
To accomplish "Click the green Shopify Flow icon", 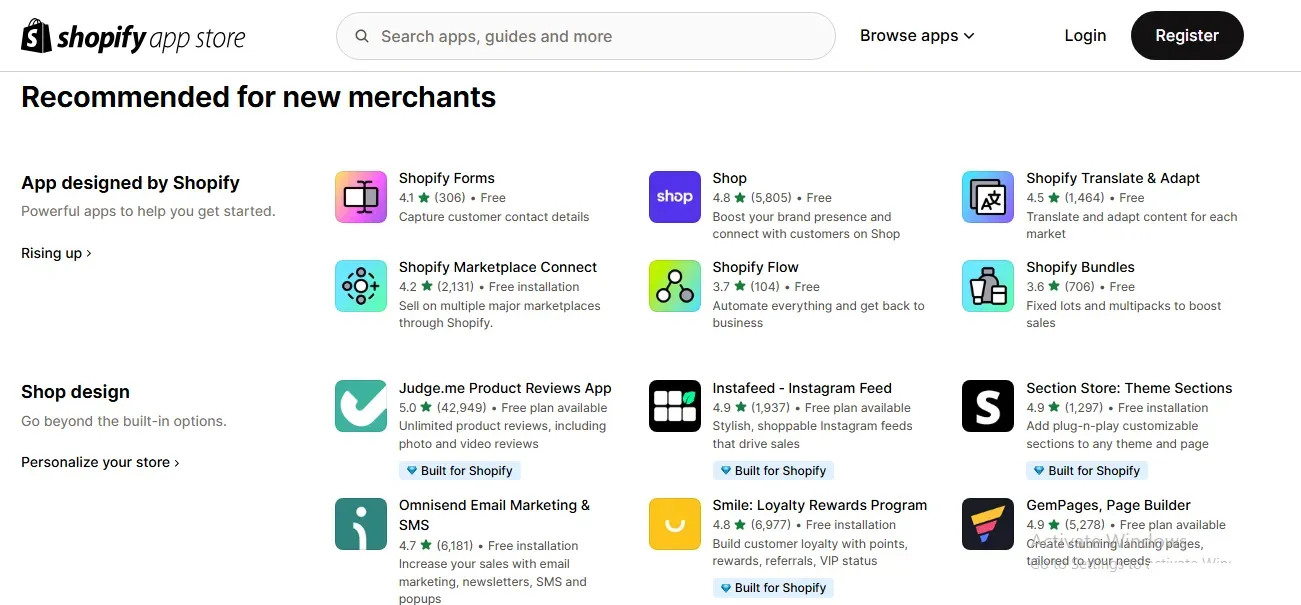I will pyautogui.click(x=675, y=286).
